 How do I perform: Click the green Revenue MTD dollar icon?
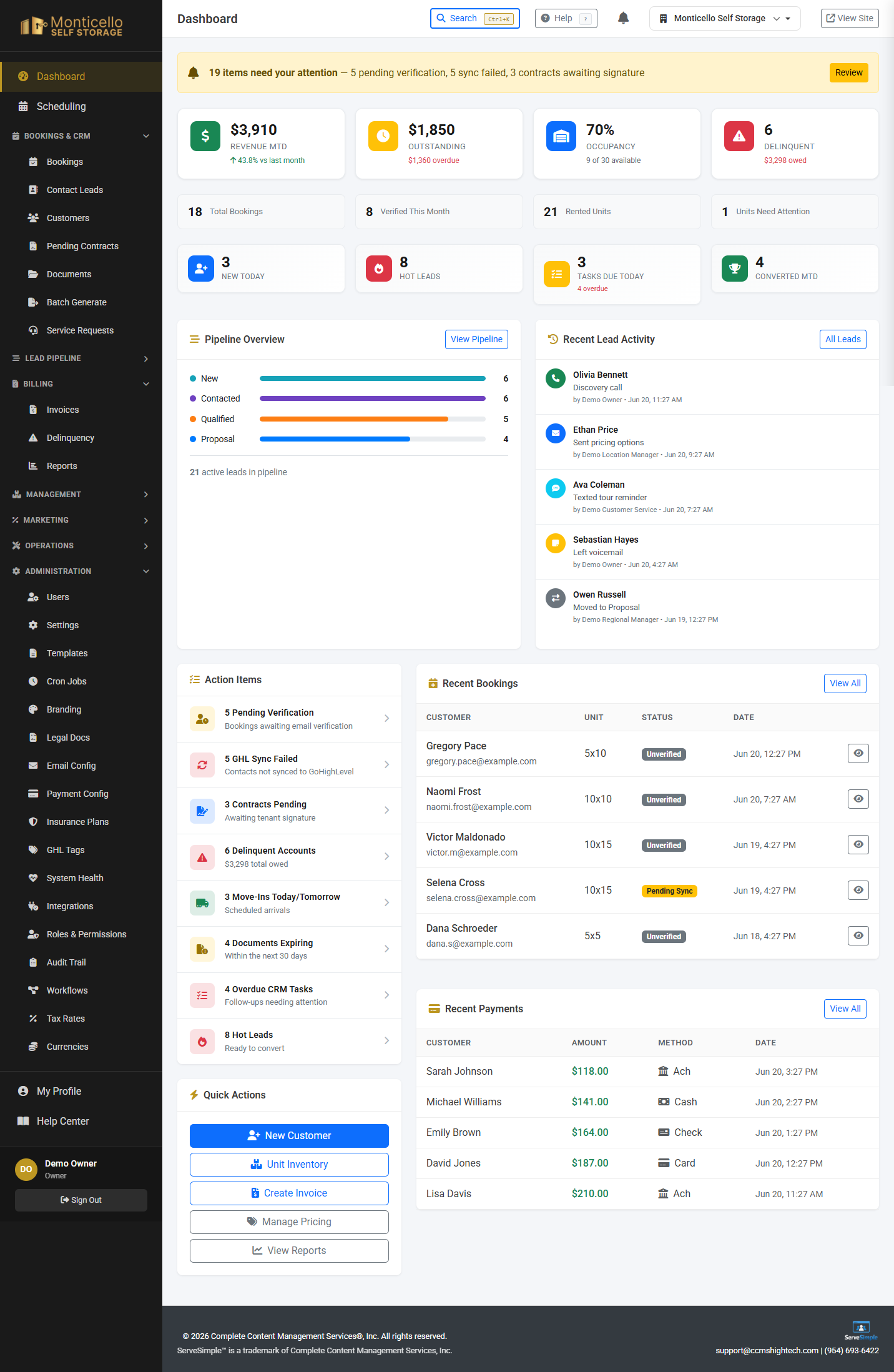coord(205,136)
